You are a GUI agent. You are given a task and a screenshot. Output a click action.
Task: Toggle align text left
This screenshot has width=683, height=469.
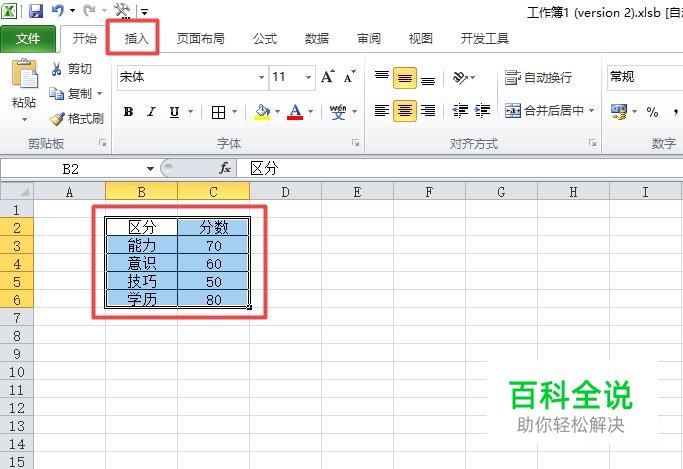(382, 111)
